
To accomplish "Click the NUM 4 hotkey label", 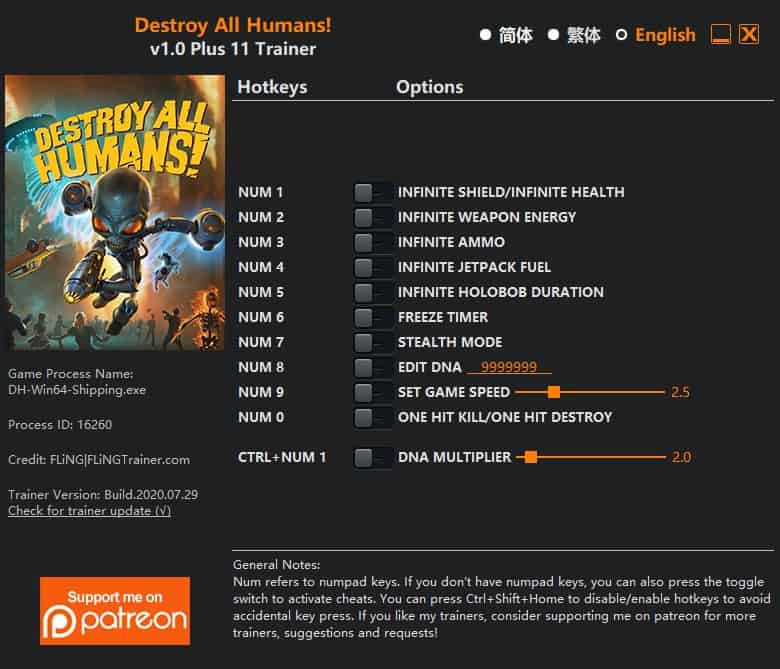I will click(x=261, y=268).
